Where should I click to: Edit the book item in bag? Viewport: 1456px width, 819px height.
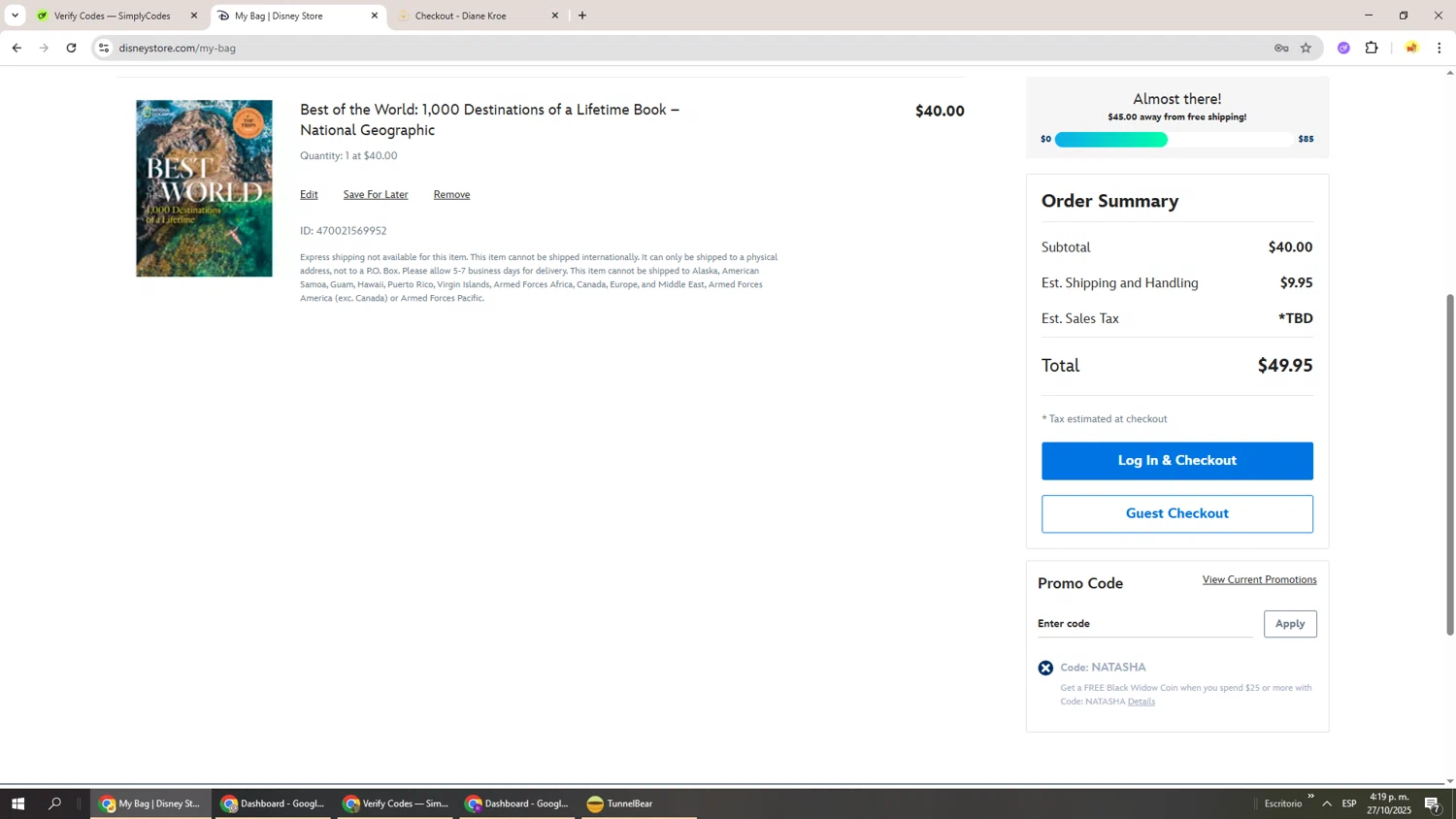309,194
